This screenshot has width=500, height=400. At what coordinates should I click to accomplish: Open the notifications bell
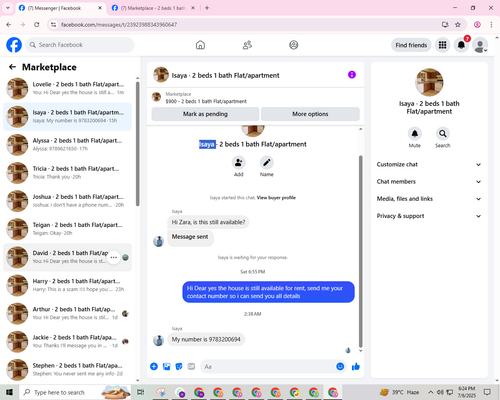coord(461,45)
